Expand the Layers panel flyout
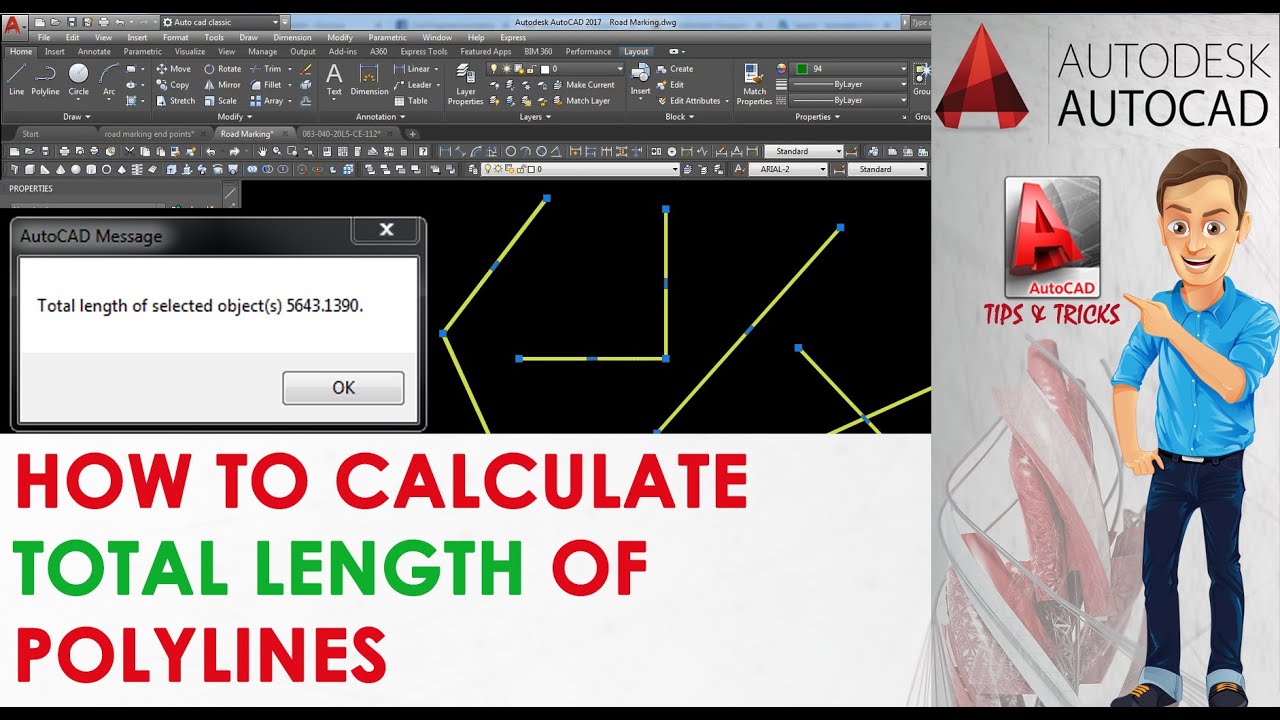Viewport: 1280px width, 720px height. pyautogui.click(x=534, y=117)
